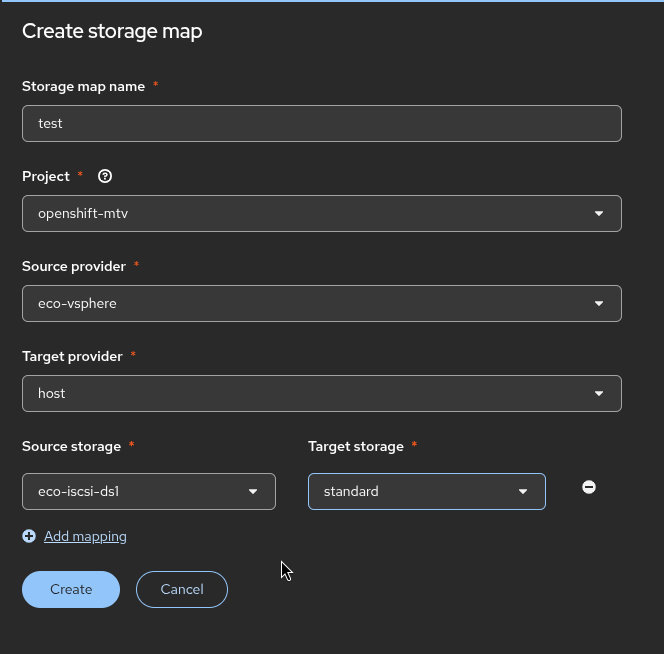Click the Target storage label text
The width and height of the screenshot is (664, 654).
tap(355, 446)
